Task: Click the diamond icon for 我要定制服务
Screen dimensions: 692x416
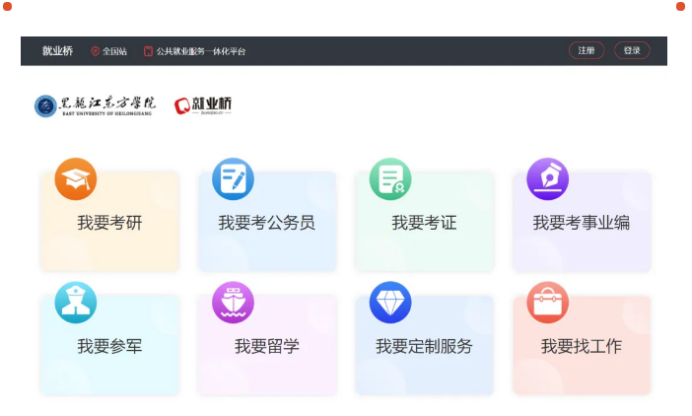Action: 390,302
